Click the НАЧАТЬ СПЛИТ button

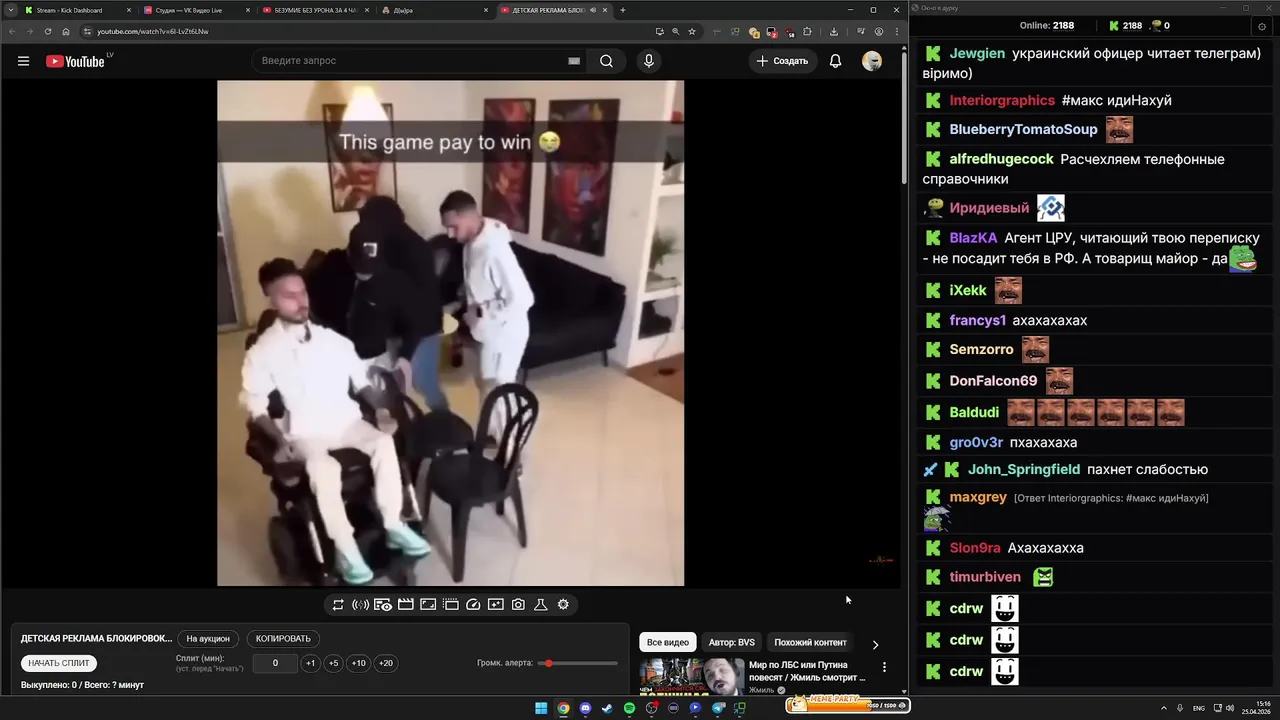coord(59,663)
